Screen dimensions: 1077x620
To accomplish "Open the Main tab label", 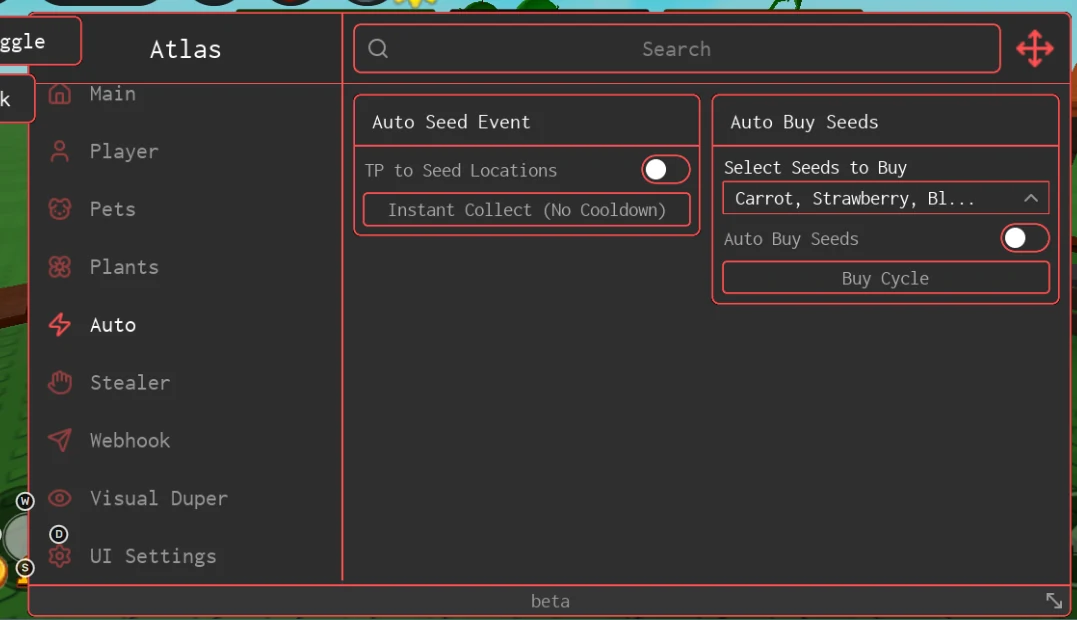I will [x=113, y=94].
